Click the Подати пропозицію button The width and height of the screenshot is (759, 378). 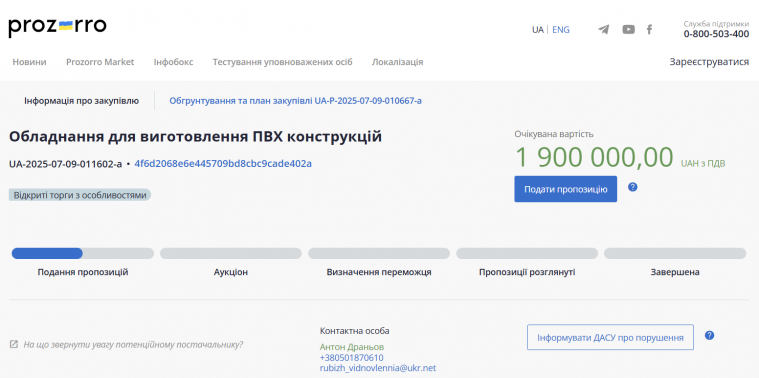[565, 189]
